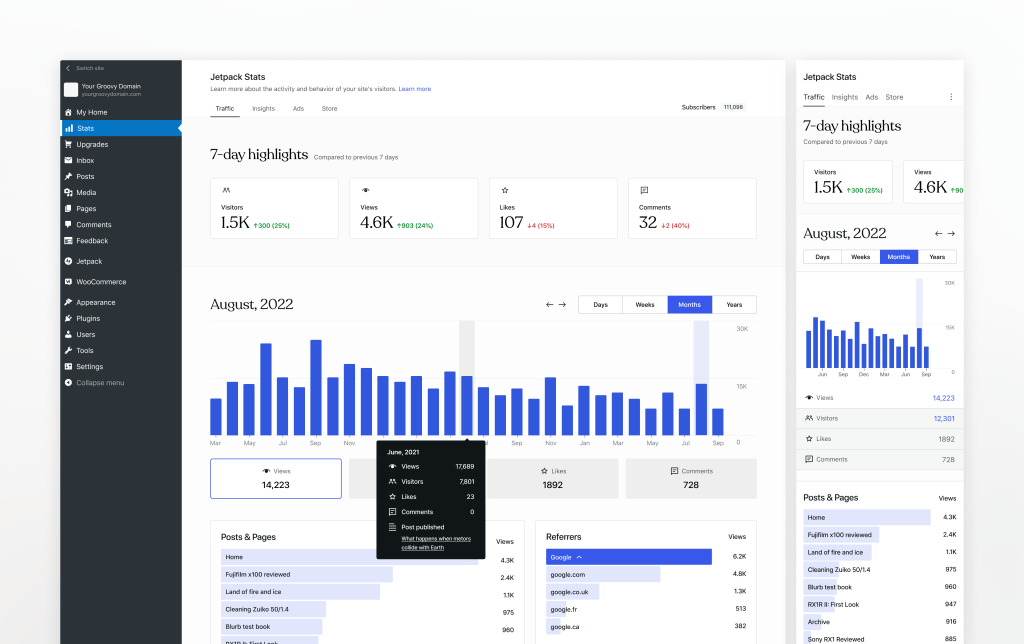Go to previous period with the left arrow
This screenshot has width=1024, height=644.
click(x=548, y=304)
